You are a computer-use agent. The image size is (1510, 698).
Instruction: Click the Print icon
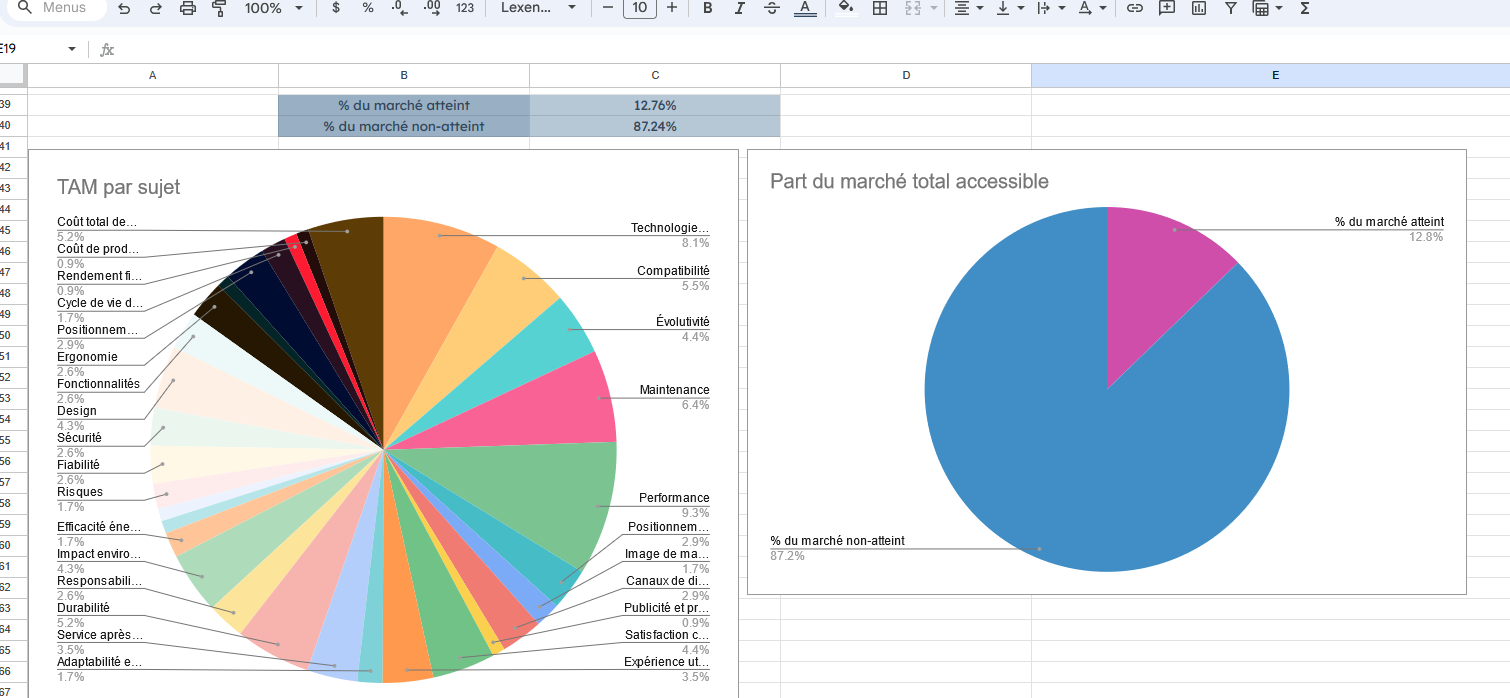(188, 8)
